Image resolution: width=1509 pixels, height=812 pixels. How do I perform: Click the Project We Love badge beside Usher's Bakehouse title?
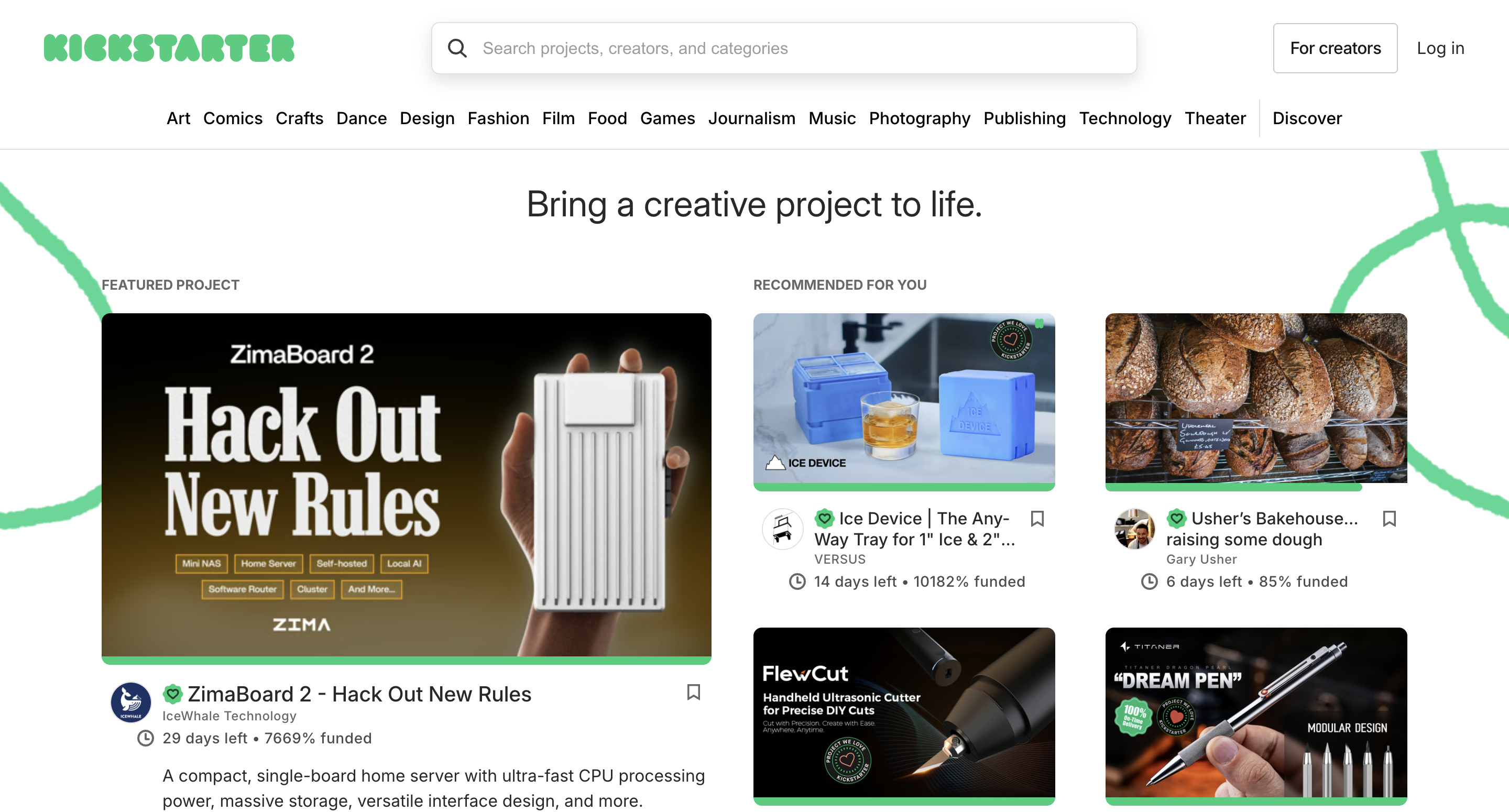coord(1177,519)
